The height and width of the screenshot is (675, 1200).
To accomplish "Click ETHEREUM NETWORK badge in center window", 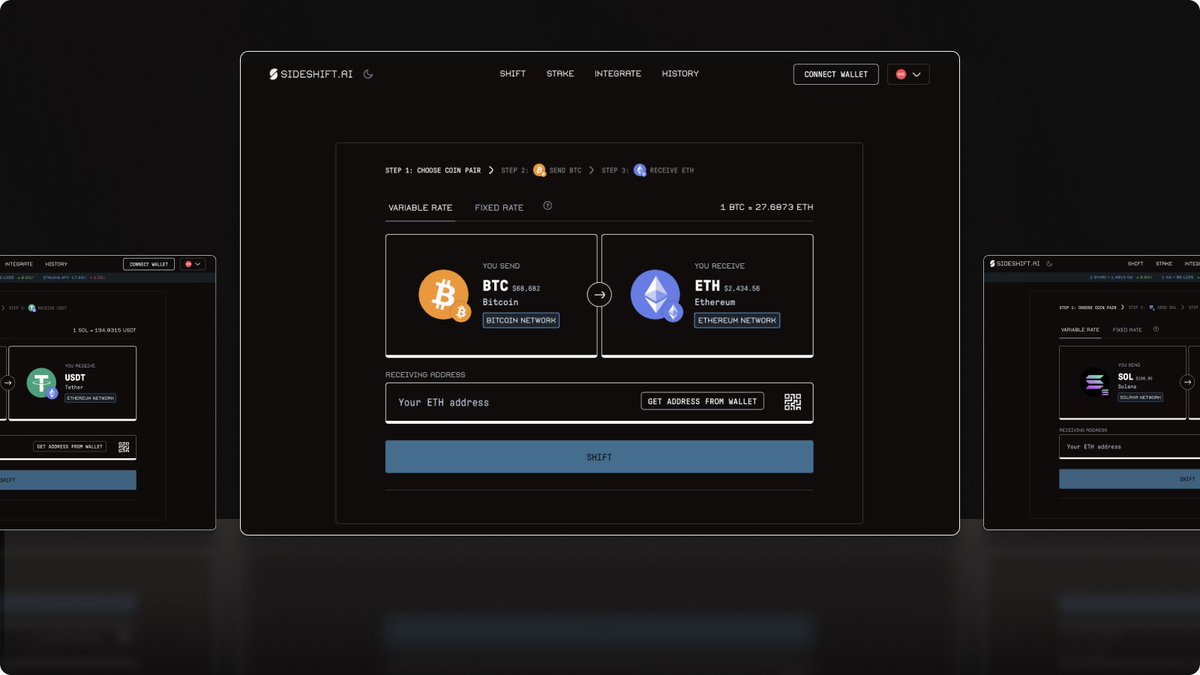I will click(737, 320).
